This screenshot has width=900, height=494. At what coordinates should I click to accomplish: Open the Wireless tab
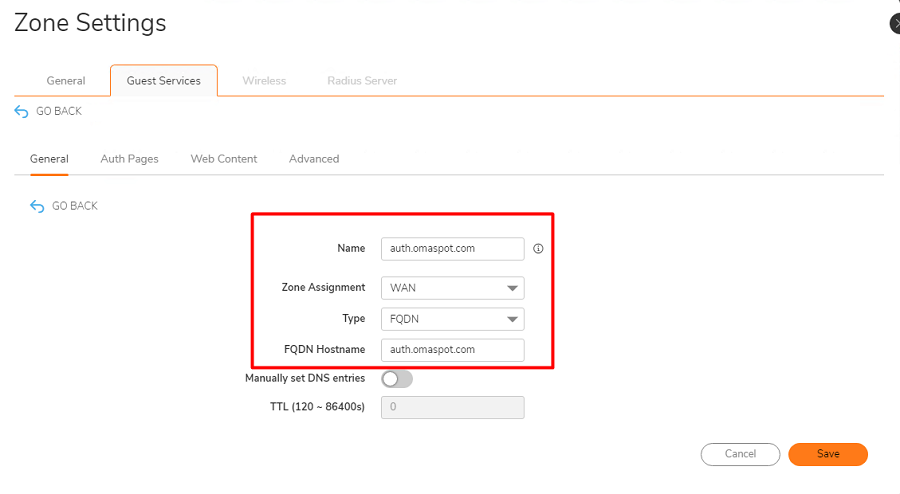tap(264, 81)
